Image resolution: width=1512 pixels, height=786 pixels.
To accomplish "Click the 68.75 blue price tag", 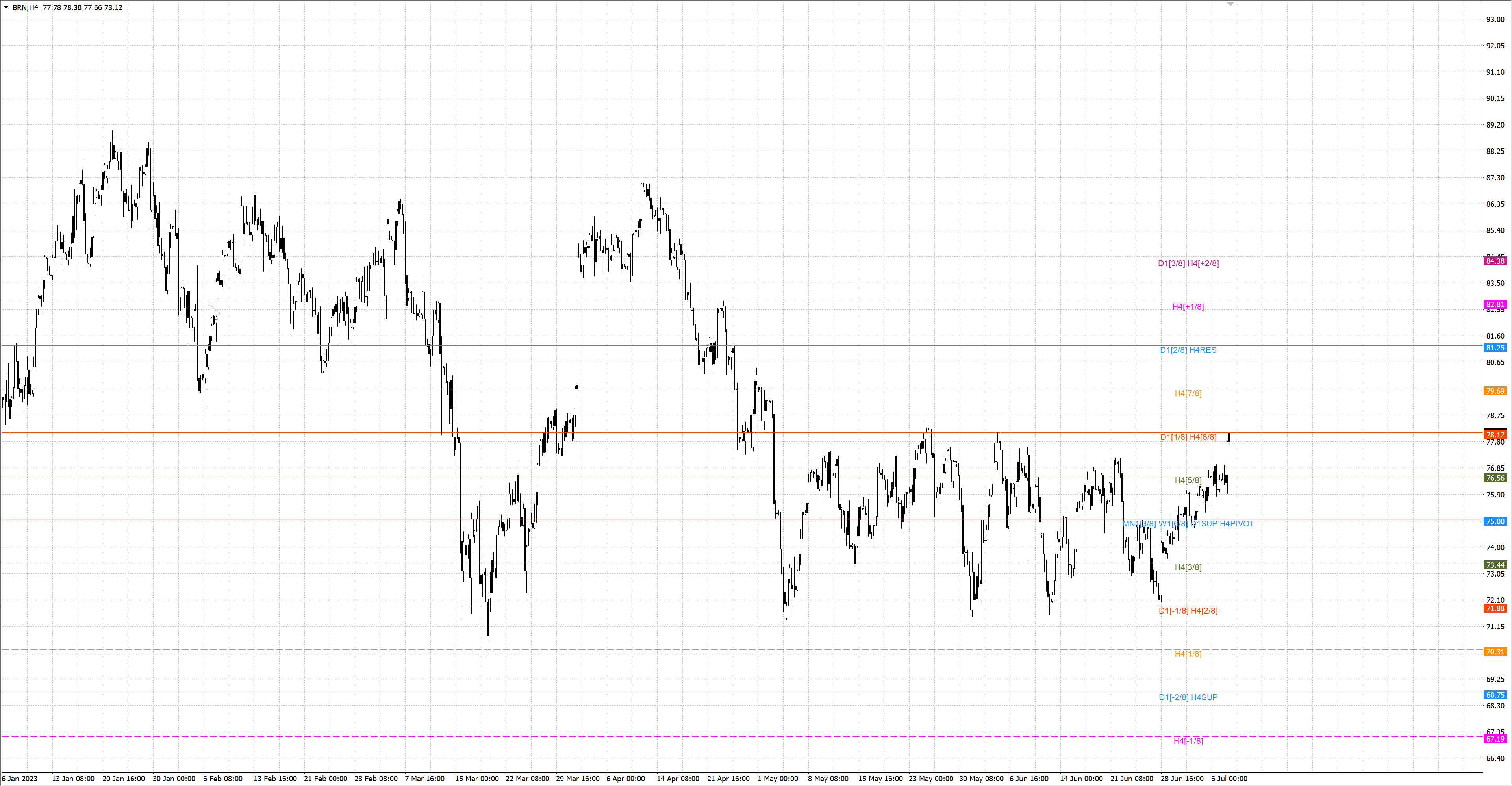I will coord(1495,695).
